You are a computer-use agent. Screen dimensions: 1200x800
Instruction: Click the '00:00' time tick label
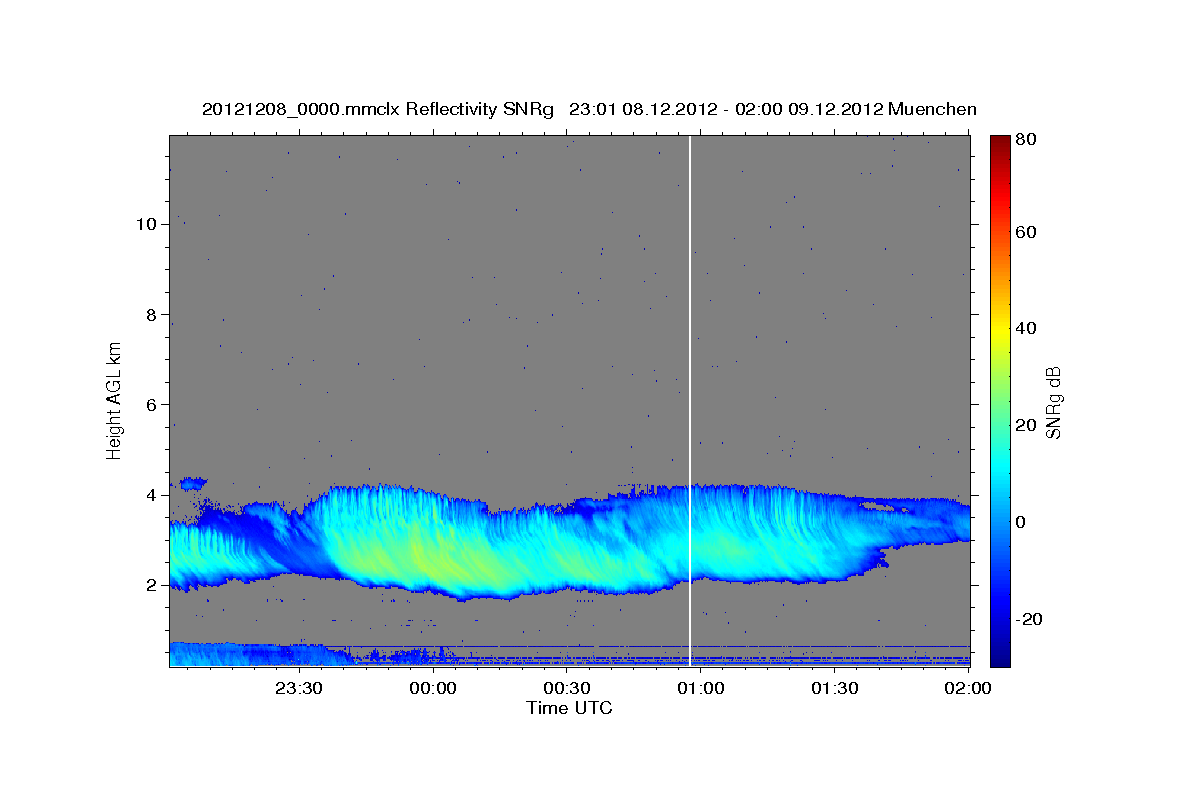[433, 688]
